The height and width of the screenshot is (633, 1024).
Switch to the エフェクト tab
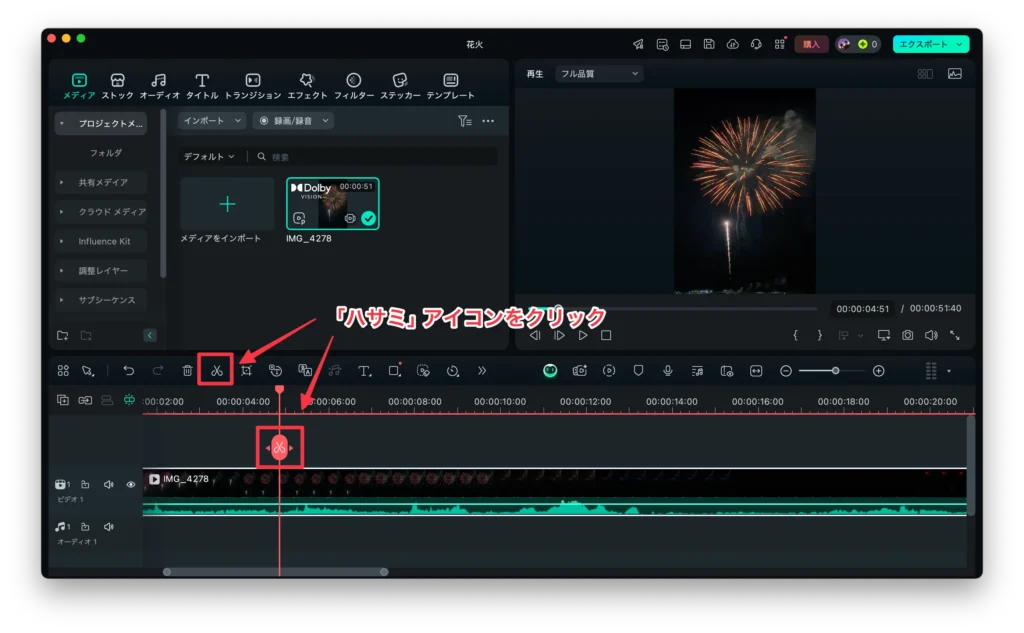click(x=307, y=86)
